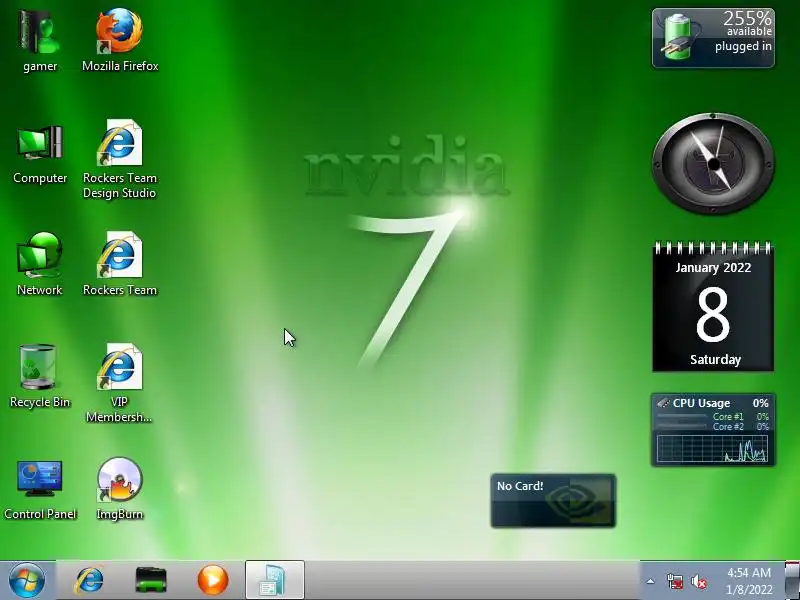Click the analog clock gadget
Screen dimensions: 800x600
[x=713, y=164]
